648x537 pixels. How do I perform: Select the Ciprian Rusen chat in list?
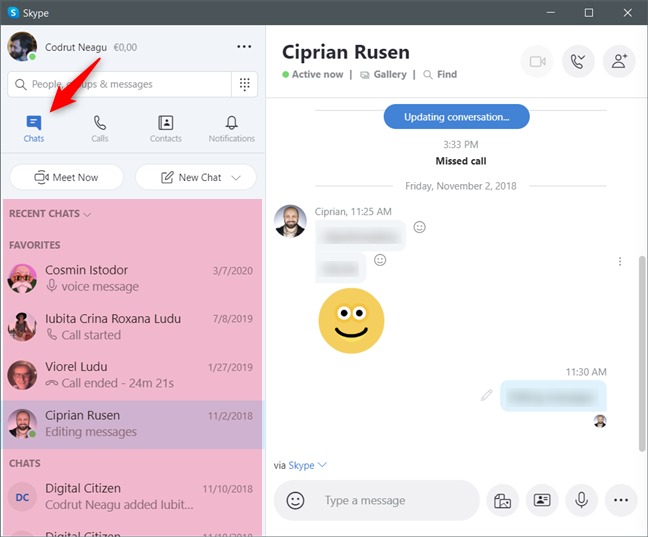point(132,424)
